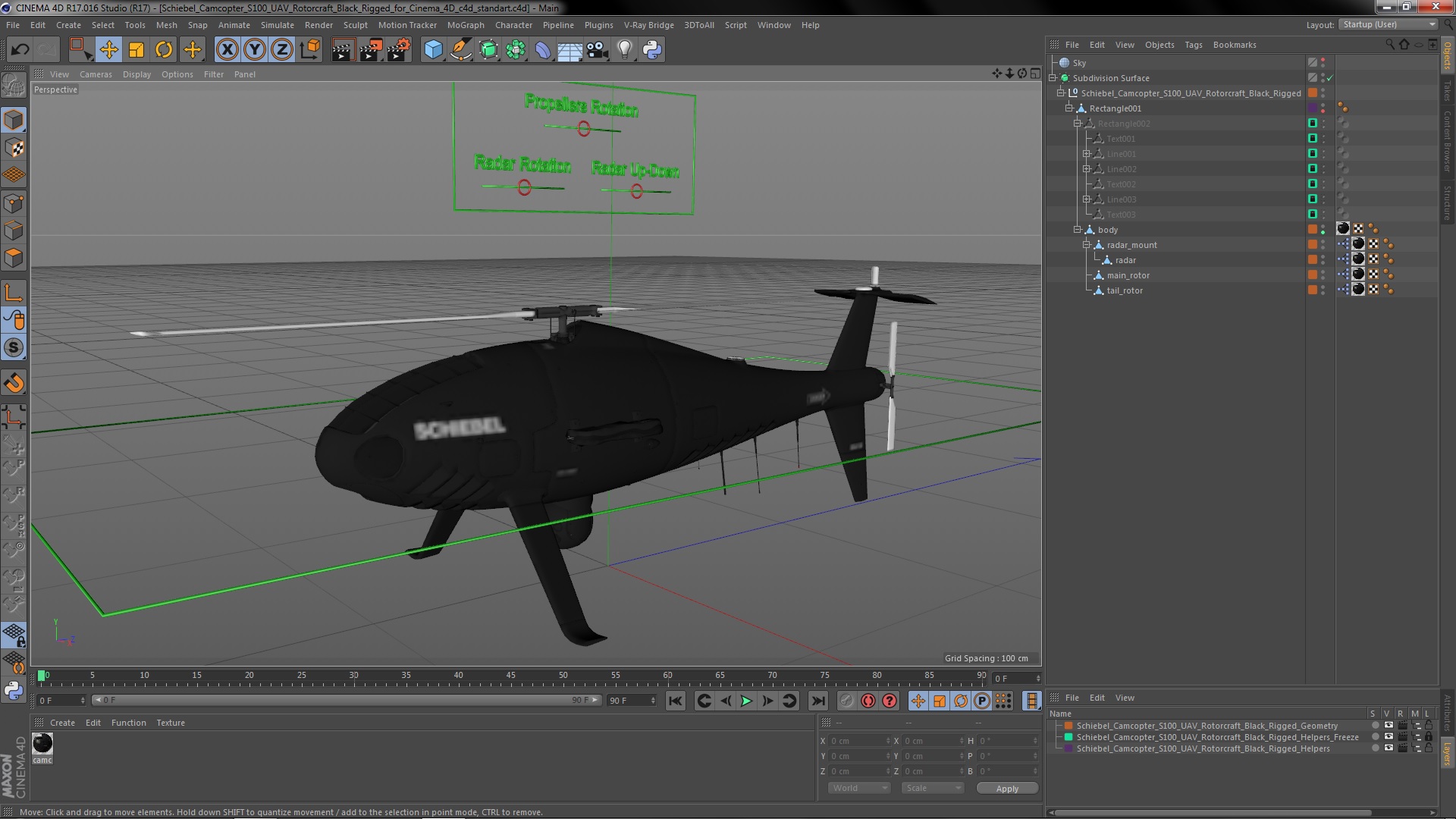Toggle Z axis lock
This screenshot has height=819, width=1456.
tap(282, 50)
